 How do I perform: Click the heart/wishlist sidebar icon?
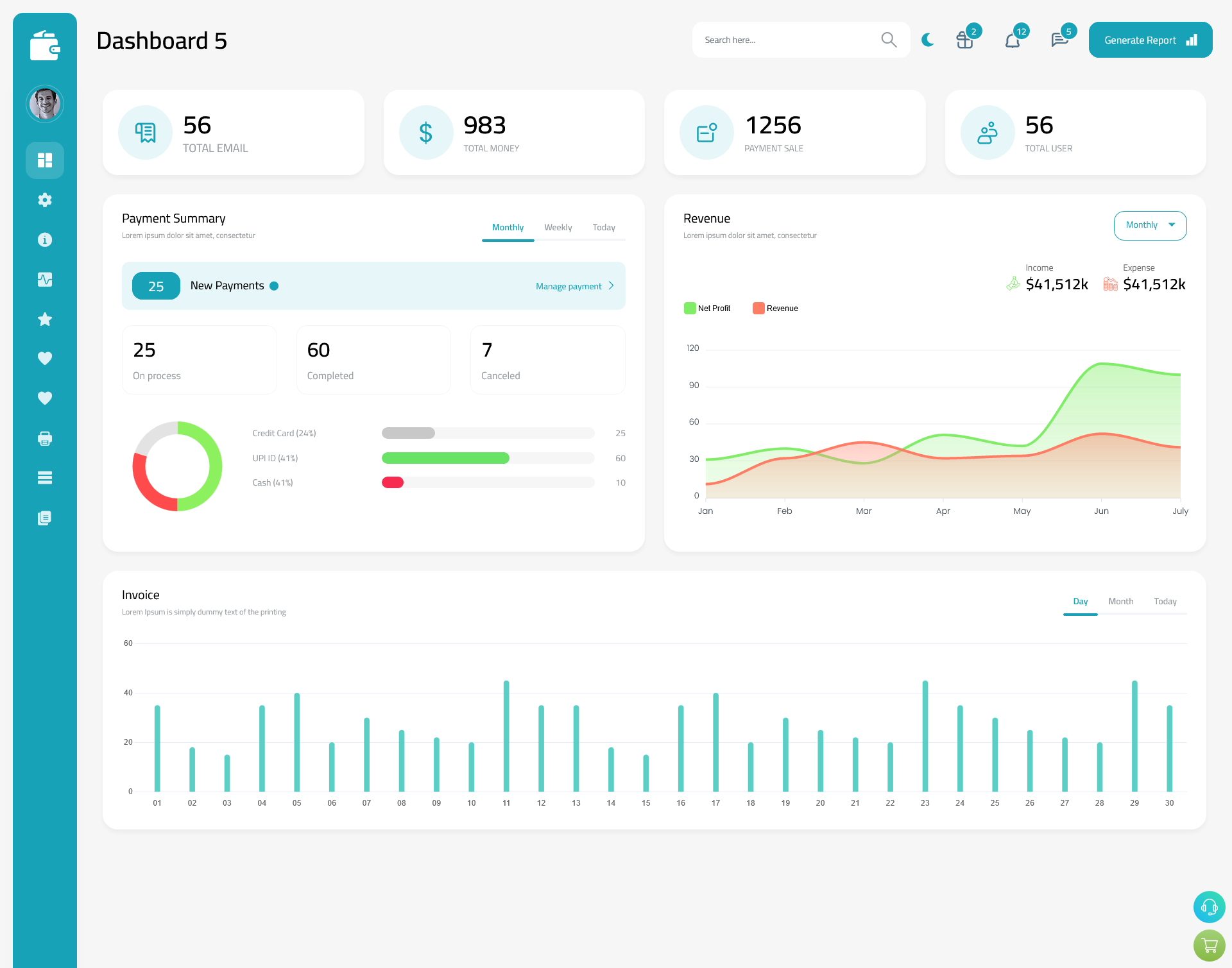point(45,358)
